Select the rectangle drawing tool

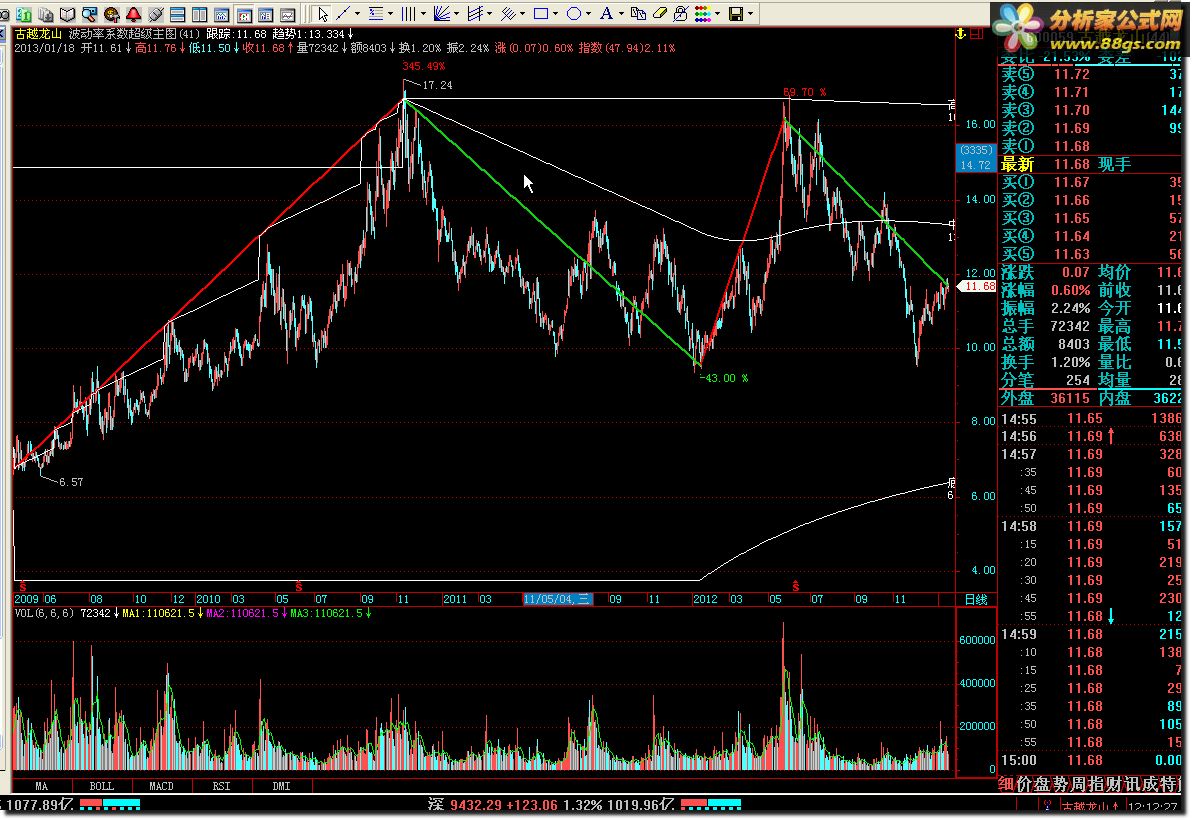(x=541, y=14)
